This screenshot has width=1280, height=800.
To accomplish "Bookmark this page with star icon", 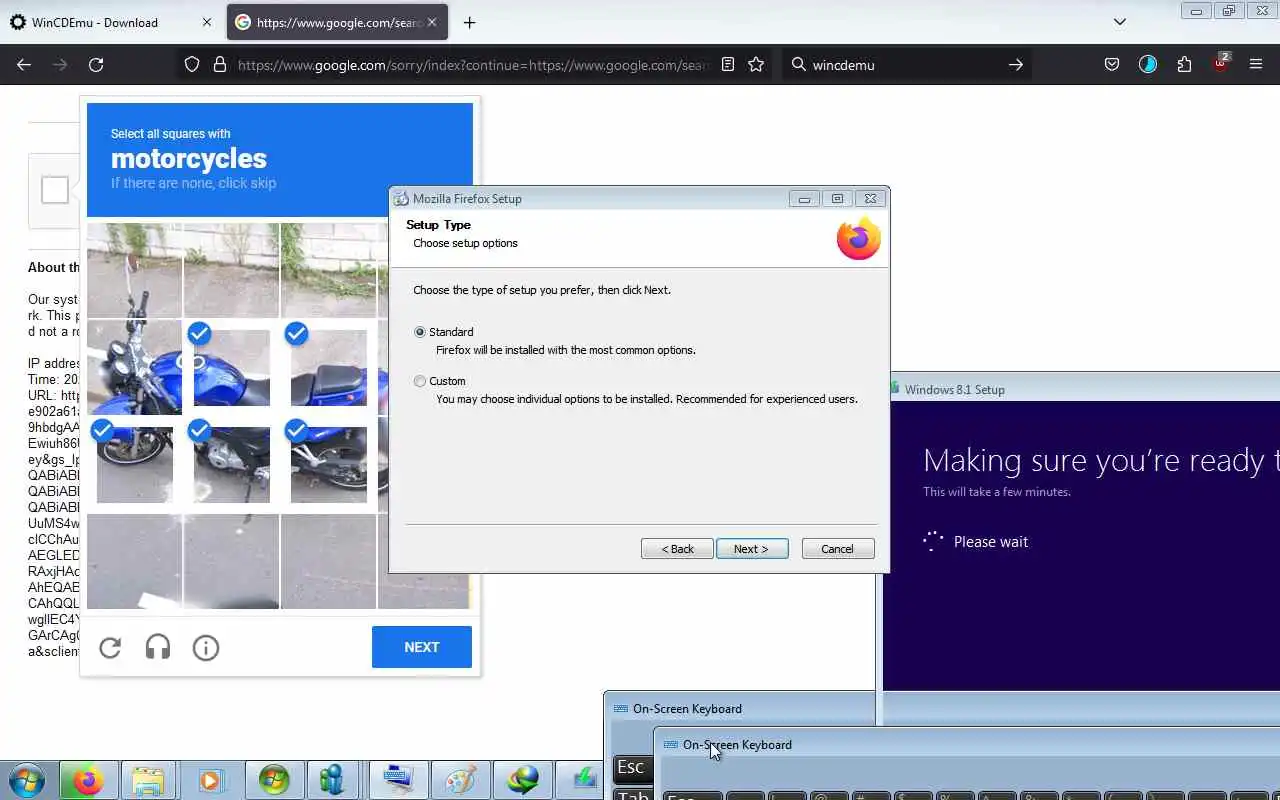I will [x=756, y=64].
